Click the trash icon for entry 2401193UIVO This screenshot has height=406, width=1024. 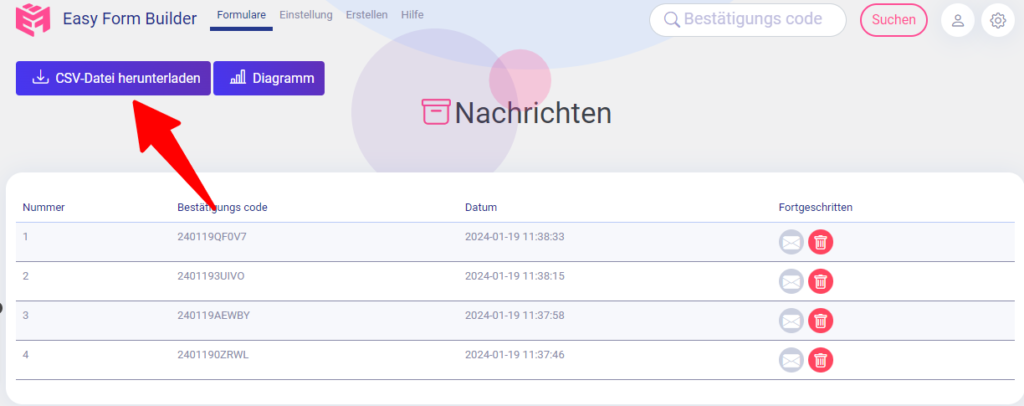pyautogui.click(x=821, y=281)
